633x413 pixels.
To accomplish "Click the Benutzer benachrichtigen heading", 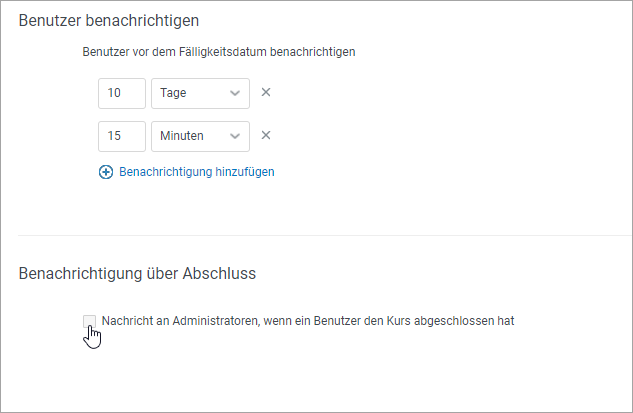I will (x=109, y=20).
